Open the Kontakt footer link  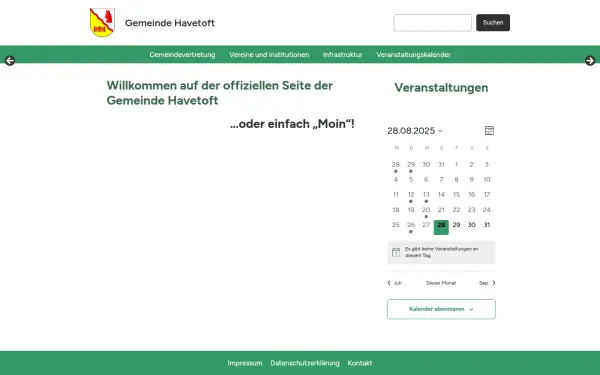coord(360,363)
